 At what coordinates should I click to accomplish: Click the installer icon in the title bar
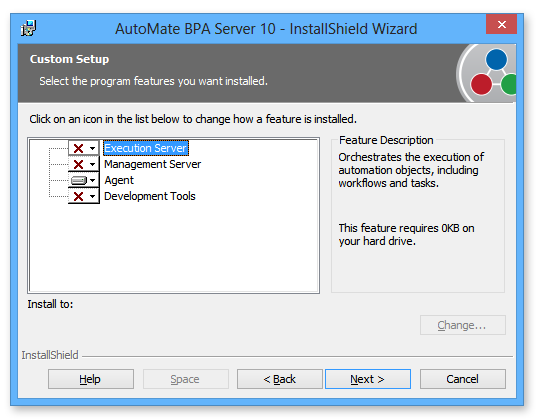click(x=28, y=28)
